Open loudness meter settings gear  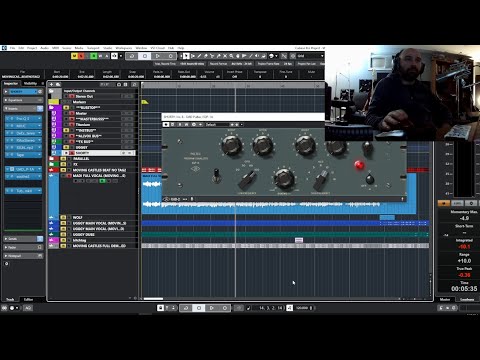click(471, 203)
